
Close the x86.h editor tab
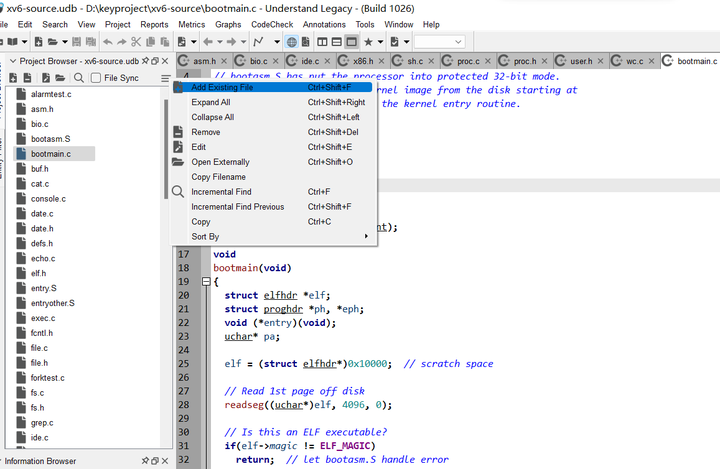383,62
